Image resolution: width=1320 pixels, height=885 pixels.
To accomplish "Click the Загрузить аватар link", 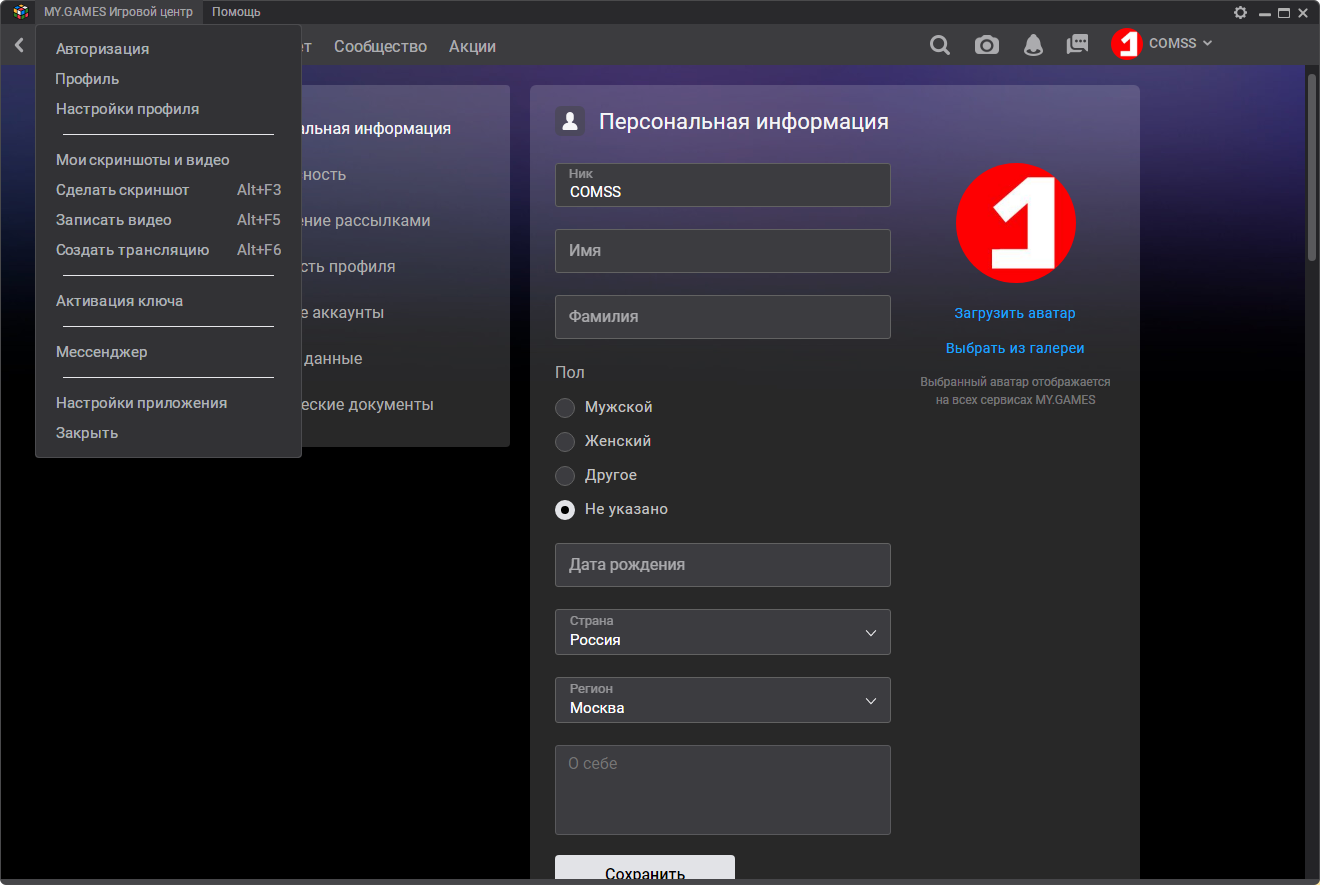I will click(x=1015, y=313).
